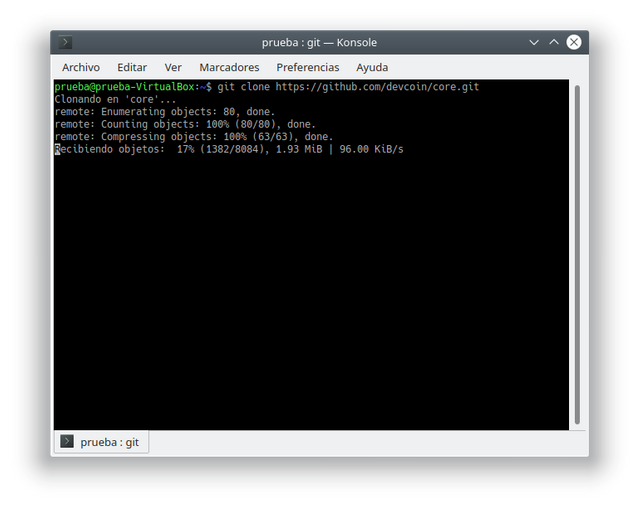Open the Ayuda menu
Image resolution: width=640 pixels, height=508 pixels.
tap(372, 67)
